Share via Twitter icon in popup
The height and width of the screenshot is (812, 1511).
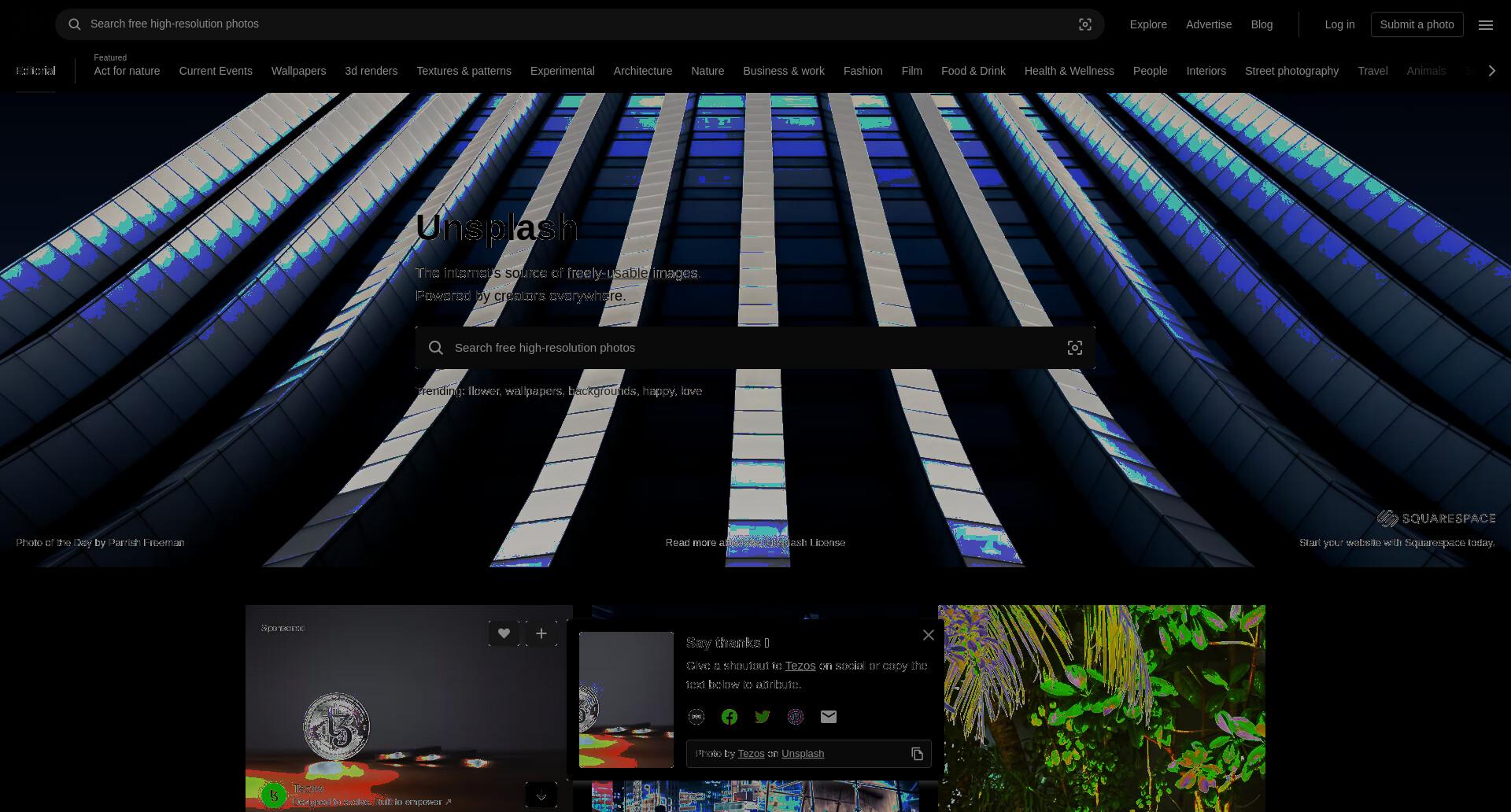(x=763, y=717)
